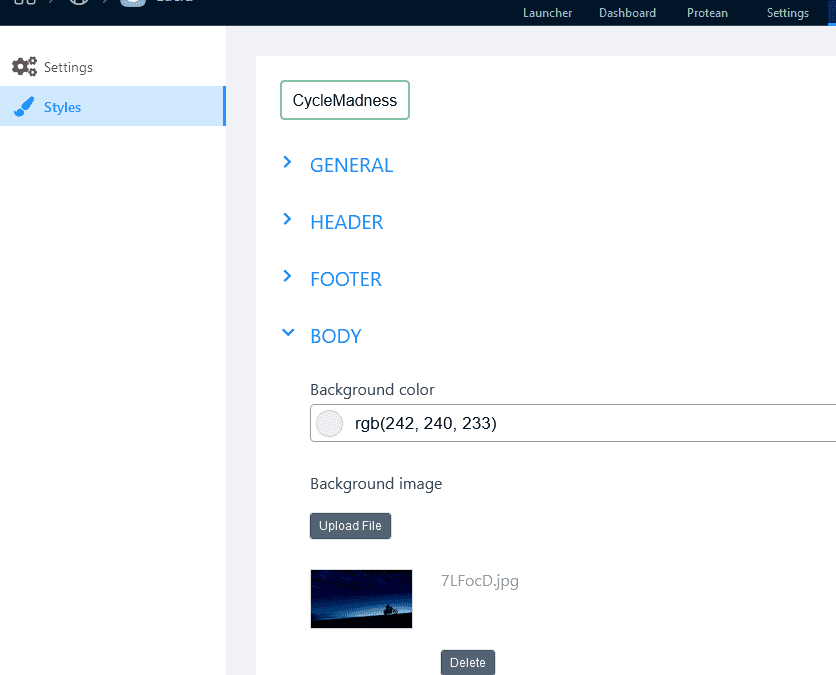Expand the HEADER section using its chevron
Viewport: 836px width, 675px height.
coord(287,219)
